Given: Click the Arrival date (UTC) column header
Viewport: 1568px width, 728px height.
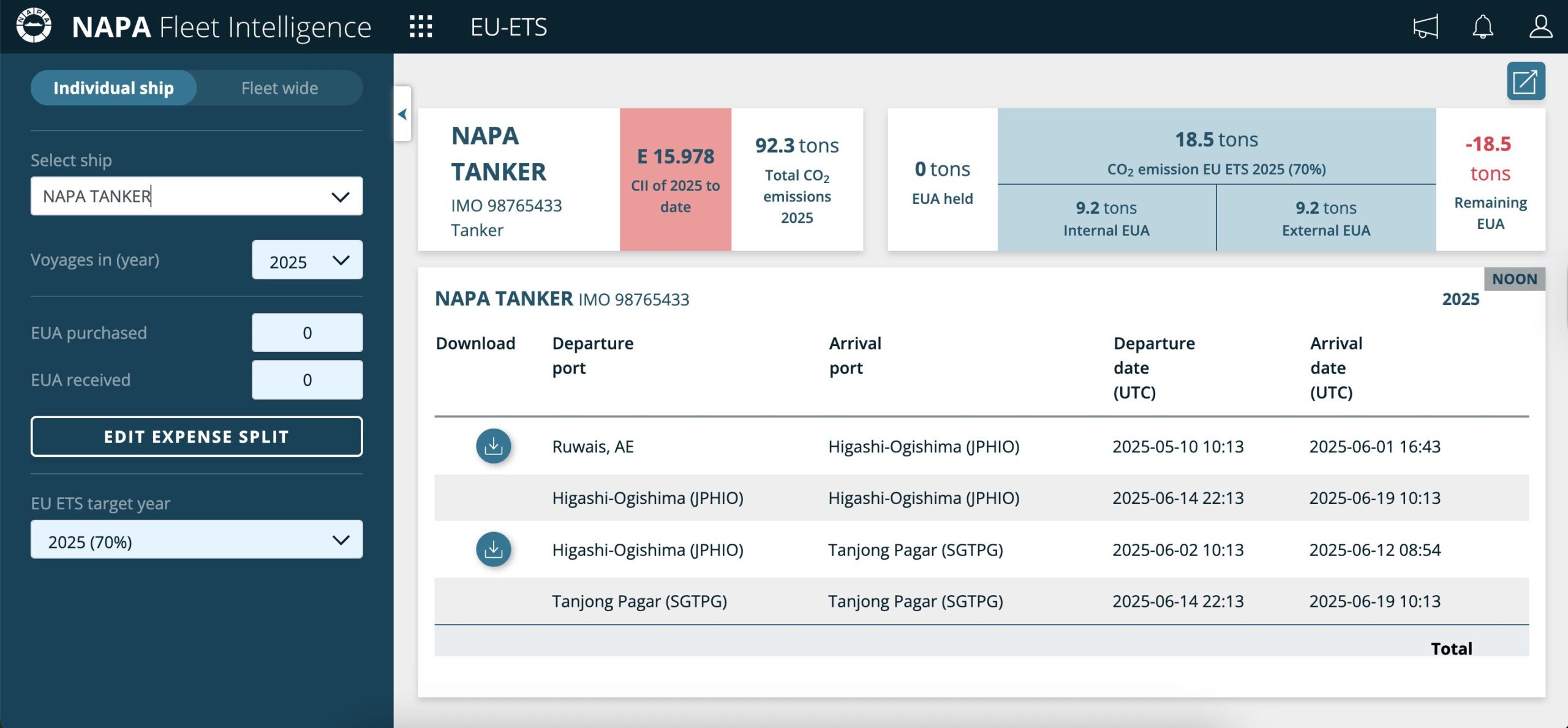Looking at the screenshot, I should click(x=1336, y=367).
